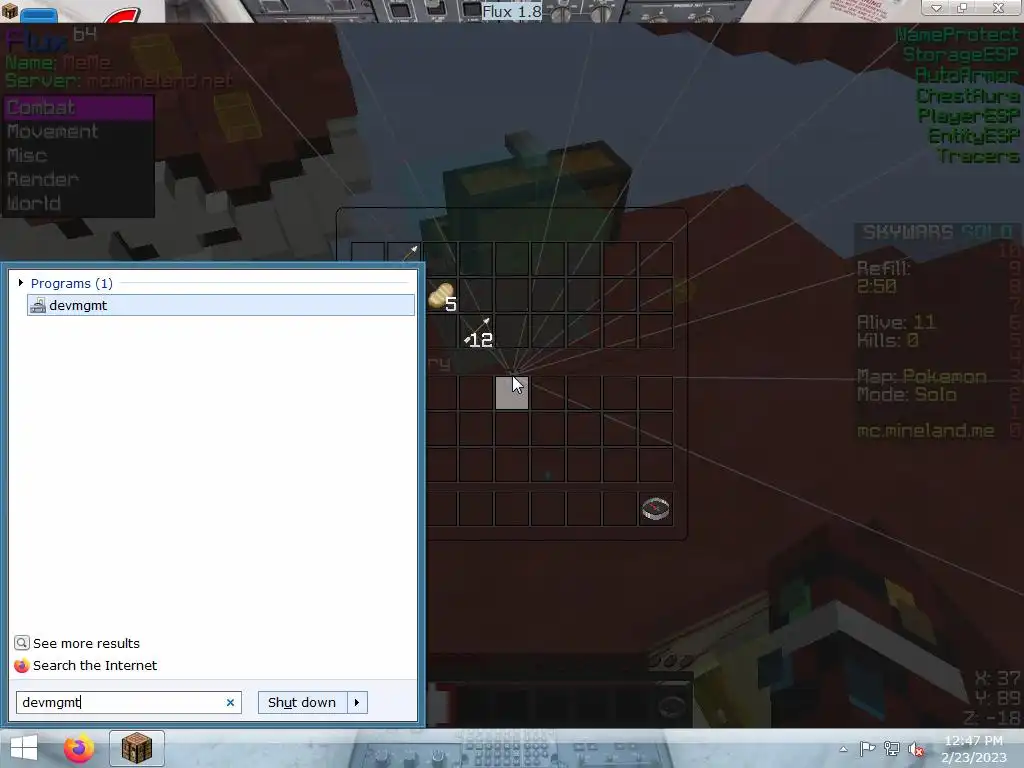
Task: Click the 'Alive: 11' scoreboard line
Action: coord(896,322)
